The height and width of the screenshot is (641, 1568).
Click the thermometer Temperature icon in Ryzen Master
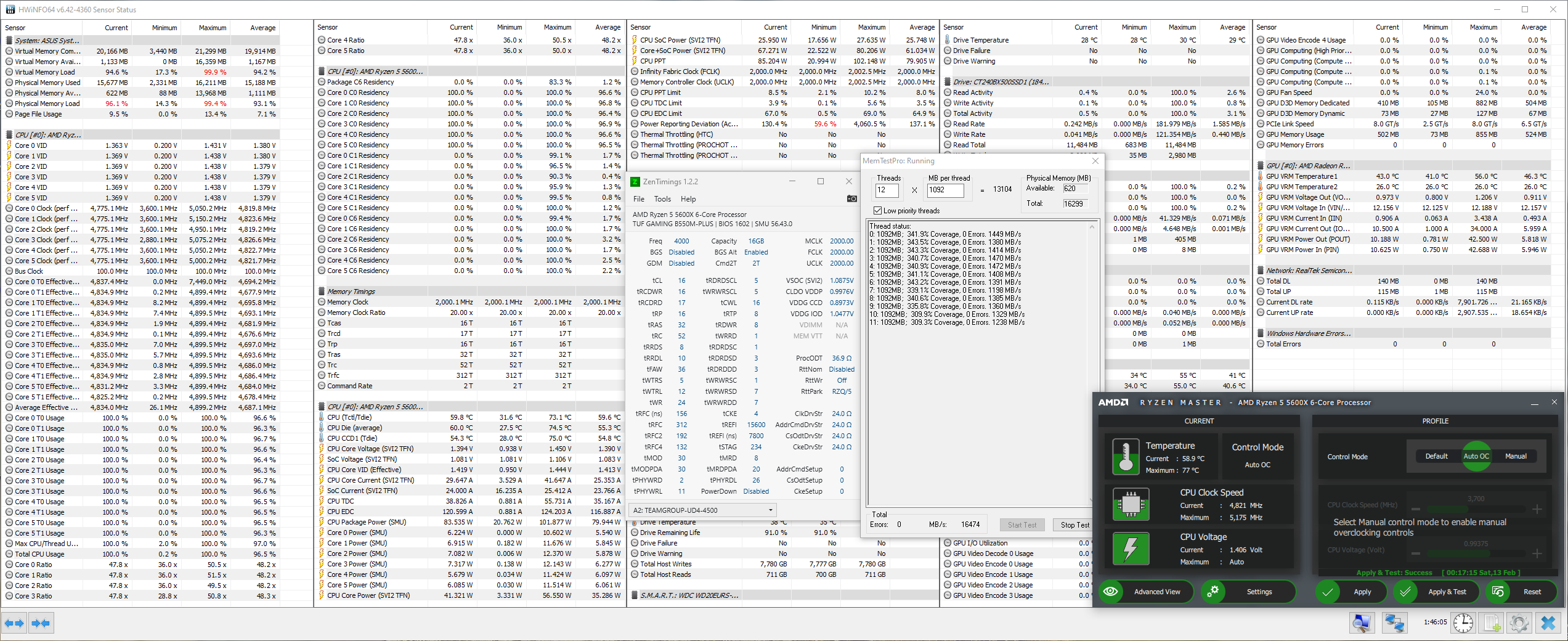pyautogui.click(x=1126, y=456)
